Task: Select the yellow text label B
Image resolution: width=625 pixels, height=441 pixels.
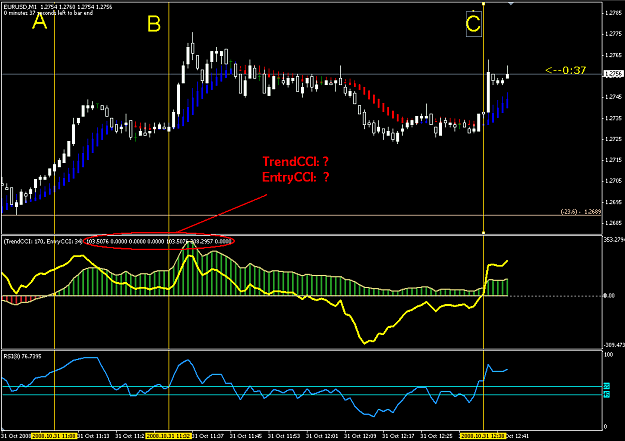Action: tap(154, 24)
